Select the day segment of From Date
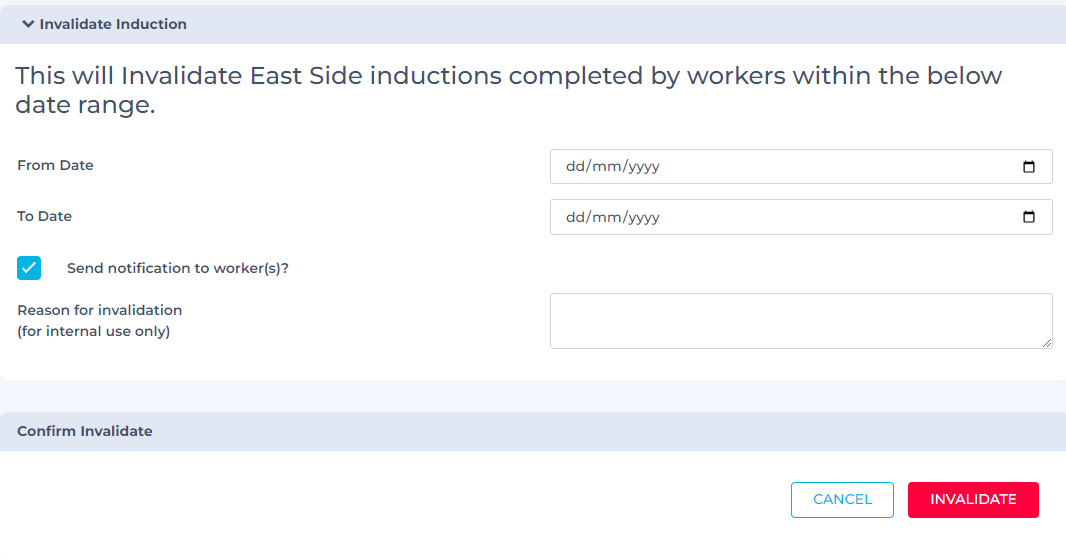Screen dimensions: 1066x560 tap(575, 167)
